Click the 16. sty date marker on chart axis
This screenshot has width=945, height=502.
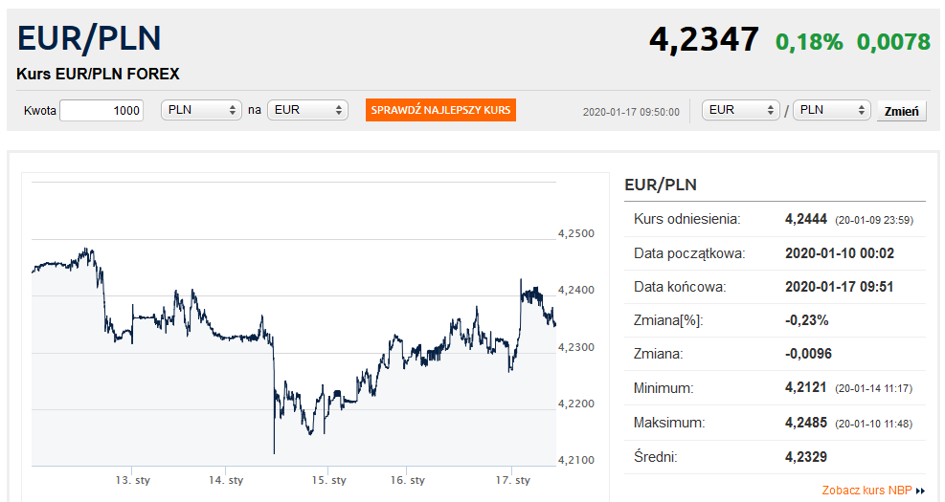[x=407, y=480]
